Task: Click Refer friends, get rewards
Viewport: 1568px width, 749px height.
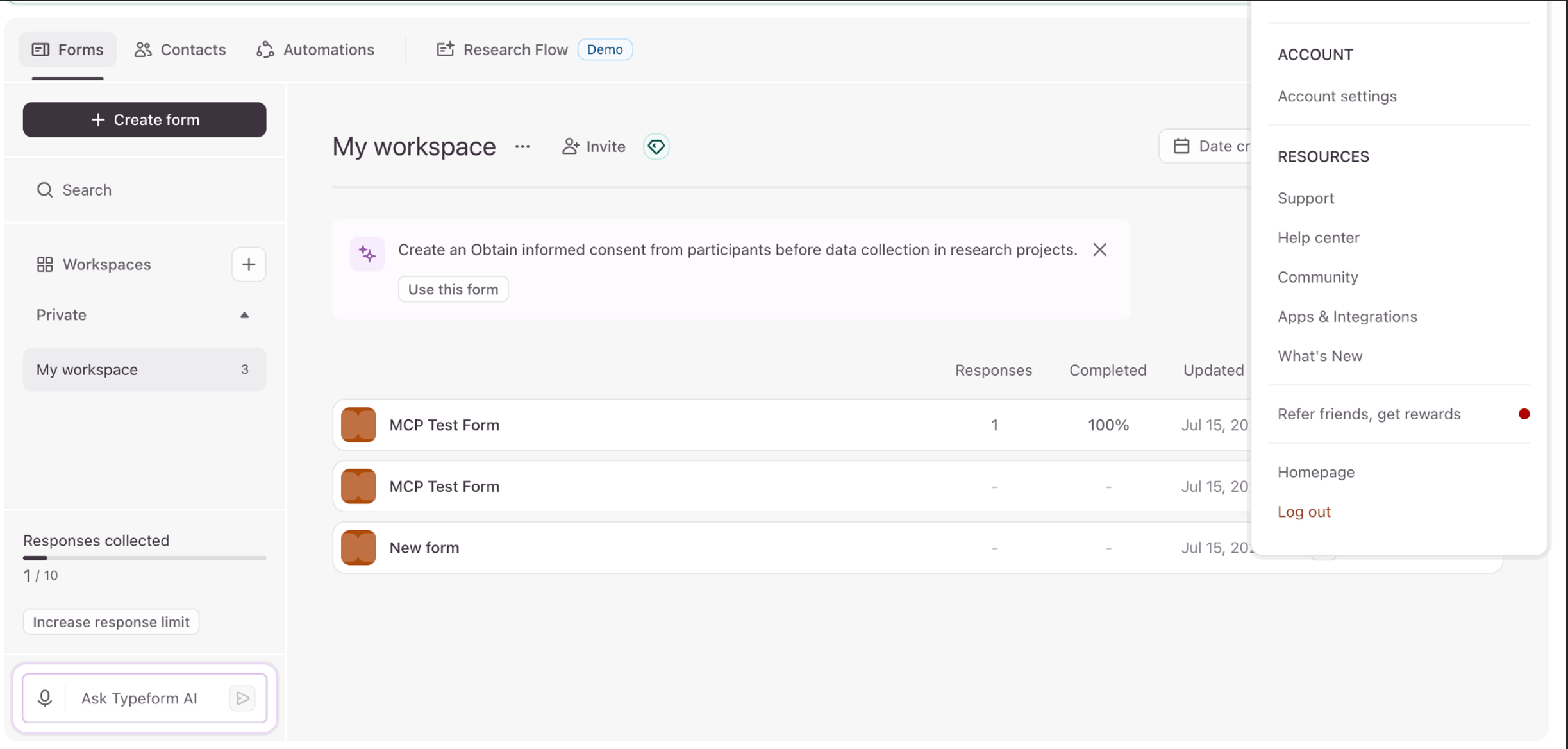Action: (x=1369, y=414)
